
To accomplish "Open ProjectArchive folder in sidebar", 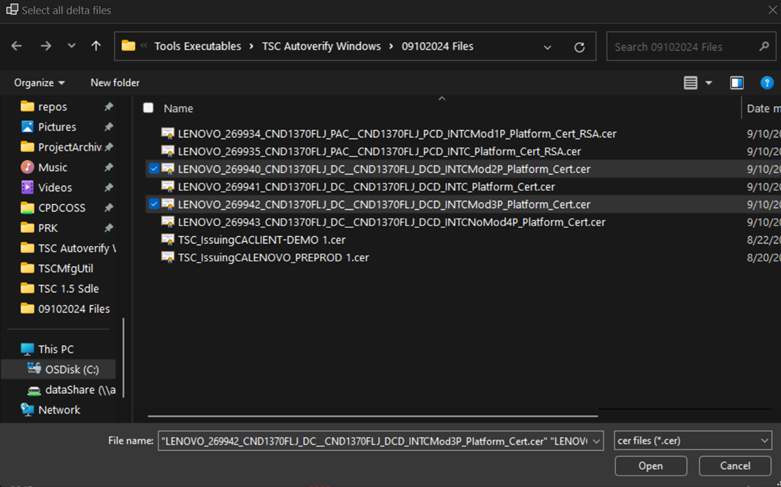I will (x=70, y=147).
